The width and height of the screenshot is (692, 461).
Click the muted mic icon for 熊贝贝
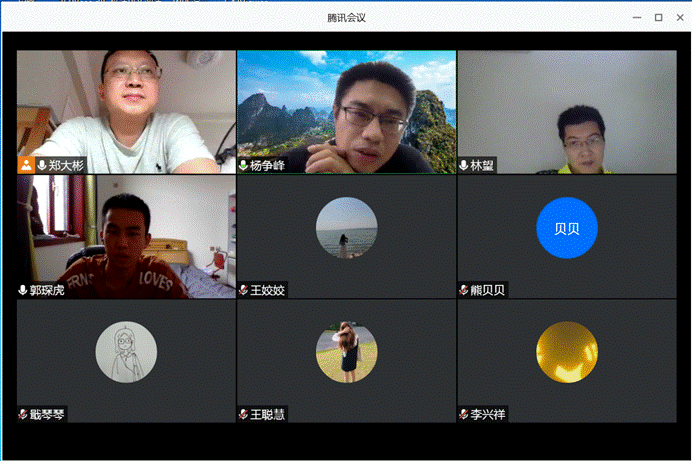tap(464, 290)
